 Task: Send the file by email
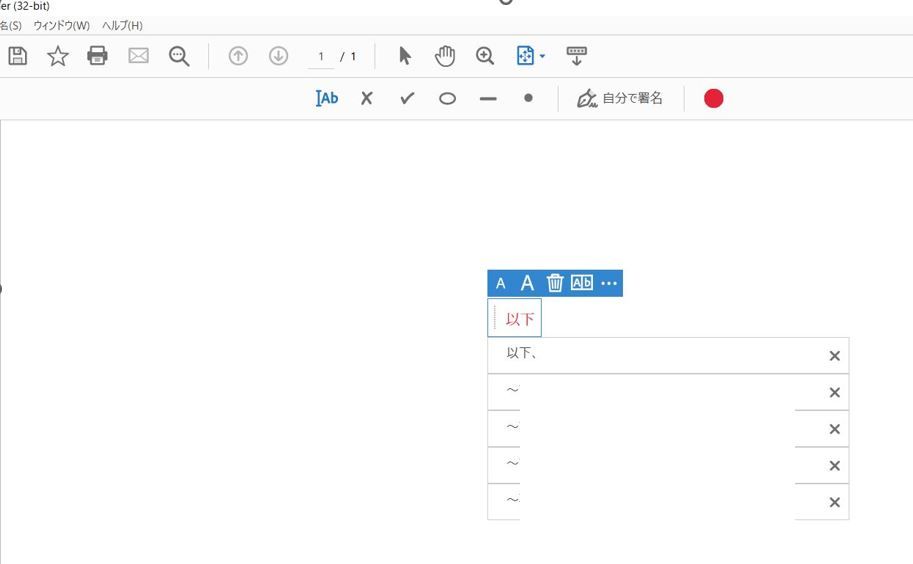coord(139,56)
